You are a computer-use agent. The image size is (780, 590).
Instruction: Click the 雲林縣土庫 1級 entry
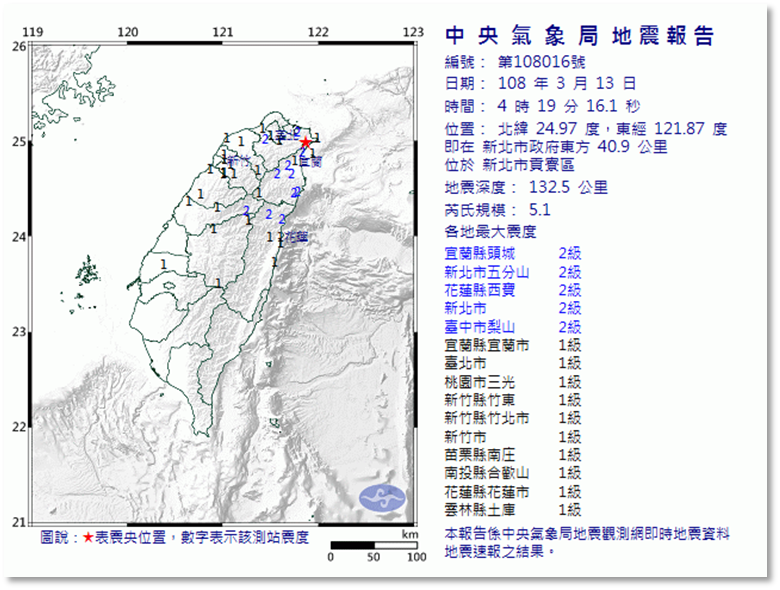pyautogui.click(x=512, y=510)
